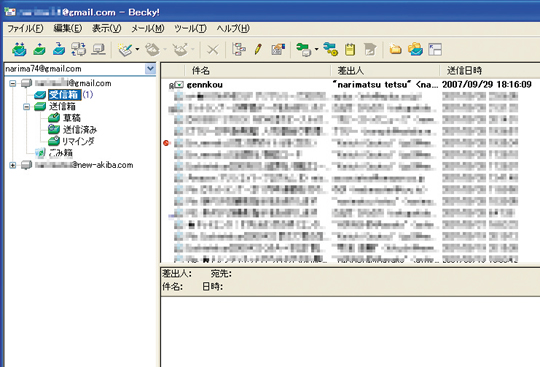Image resolution: width=540 pixels, height=367 pixels.
Task: Collapse the 送信箱 folder tree node
Action: point(27,106)
